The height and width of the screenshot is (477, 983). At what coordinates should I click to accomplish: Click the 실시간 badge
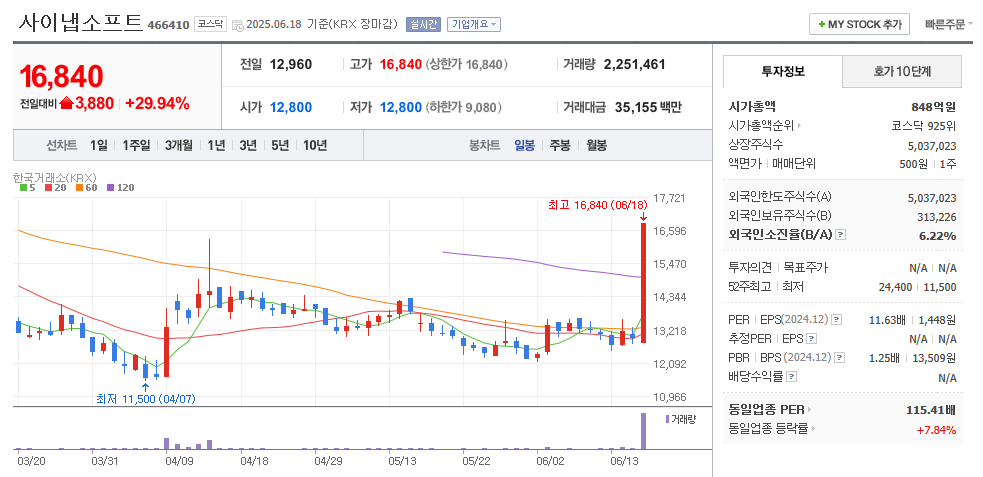[424, 24]
